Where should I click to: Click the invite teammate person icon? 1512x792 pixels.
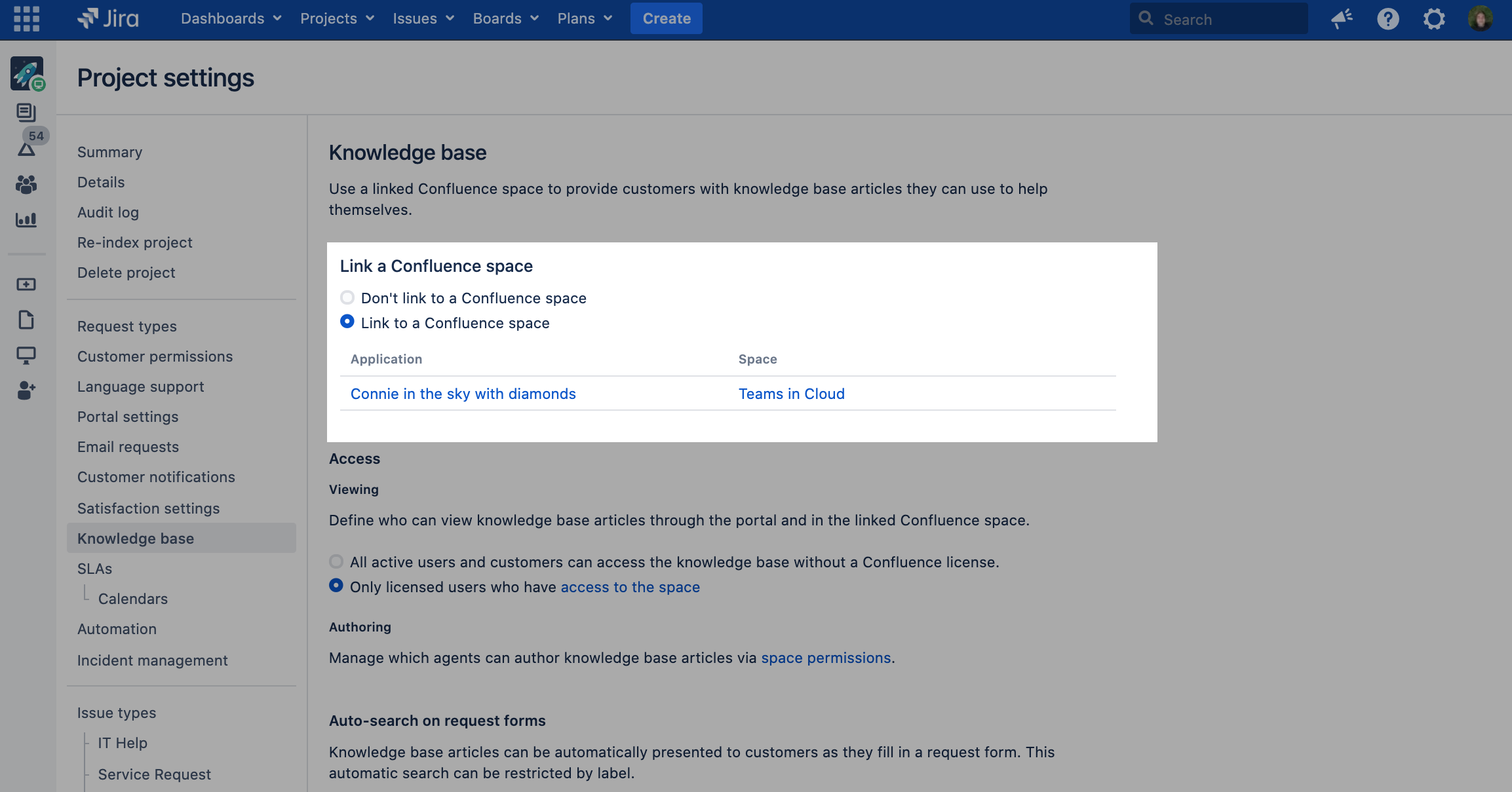click(26, 391)
